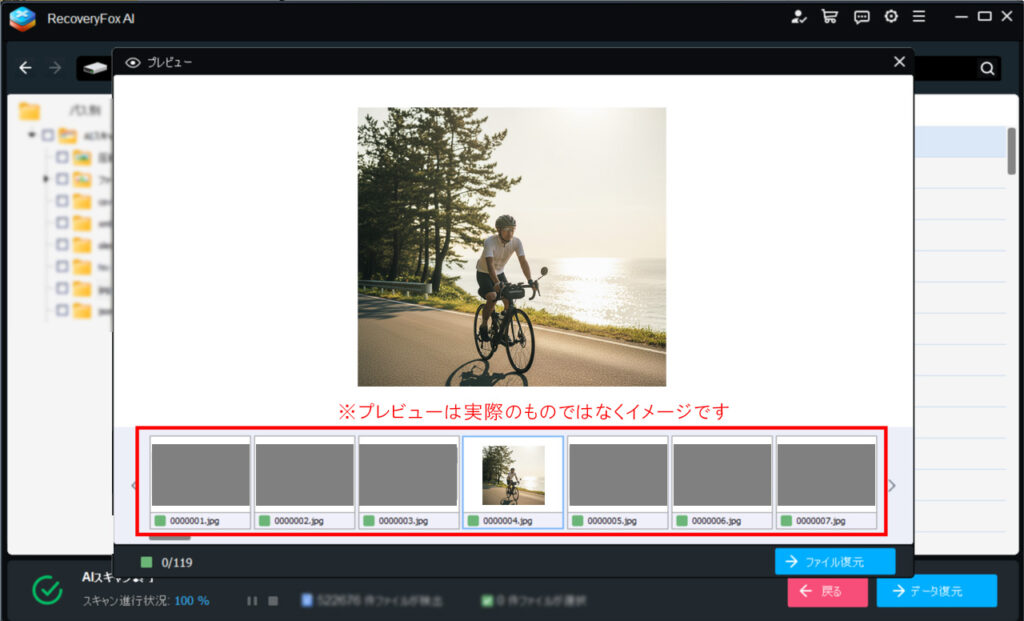Select the 0000005.jpg thumbnail

coord(618,475)
